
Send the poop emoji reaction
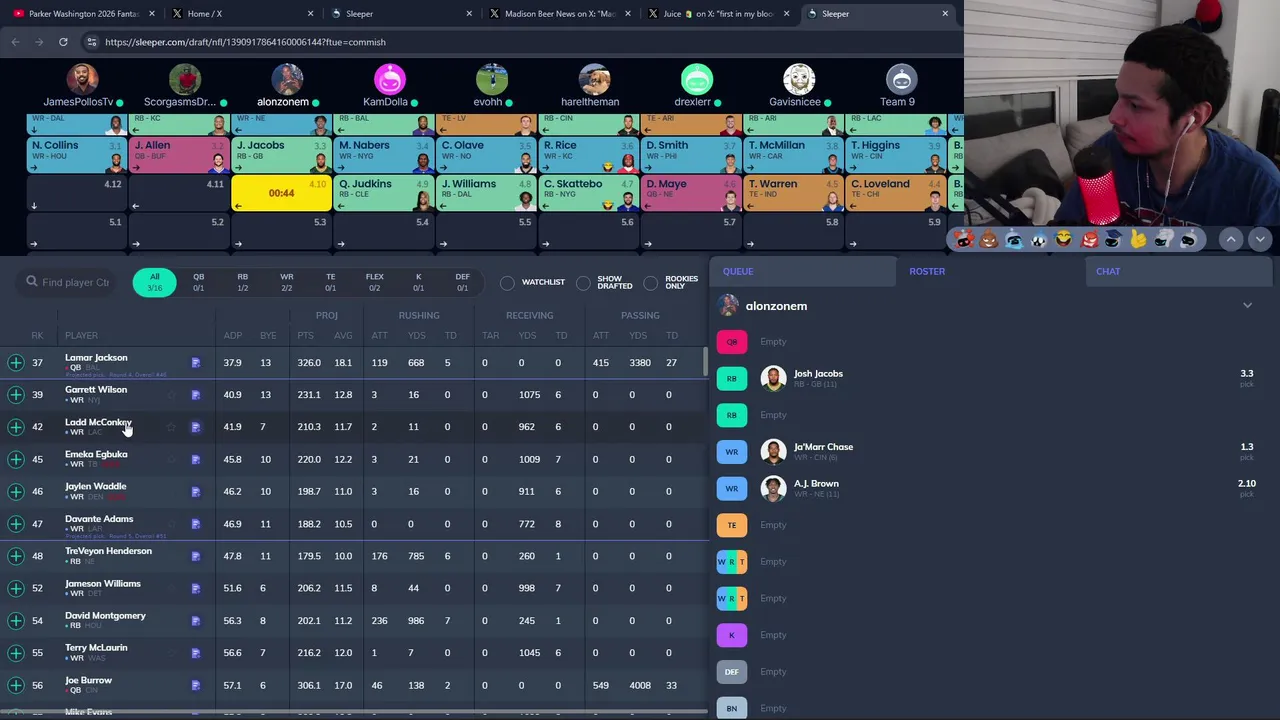989,239
